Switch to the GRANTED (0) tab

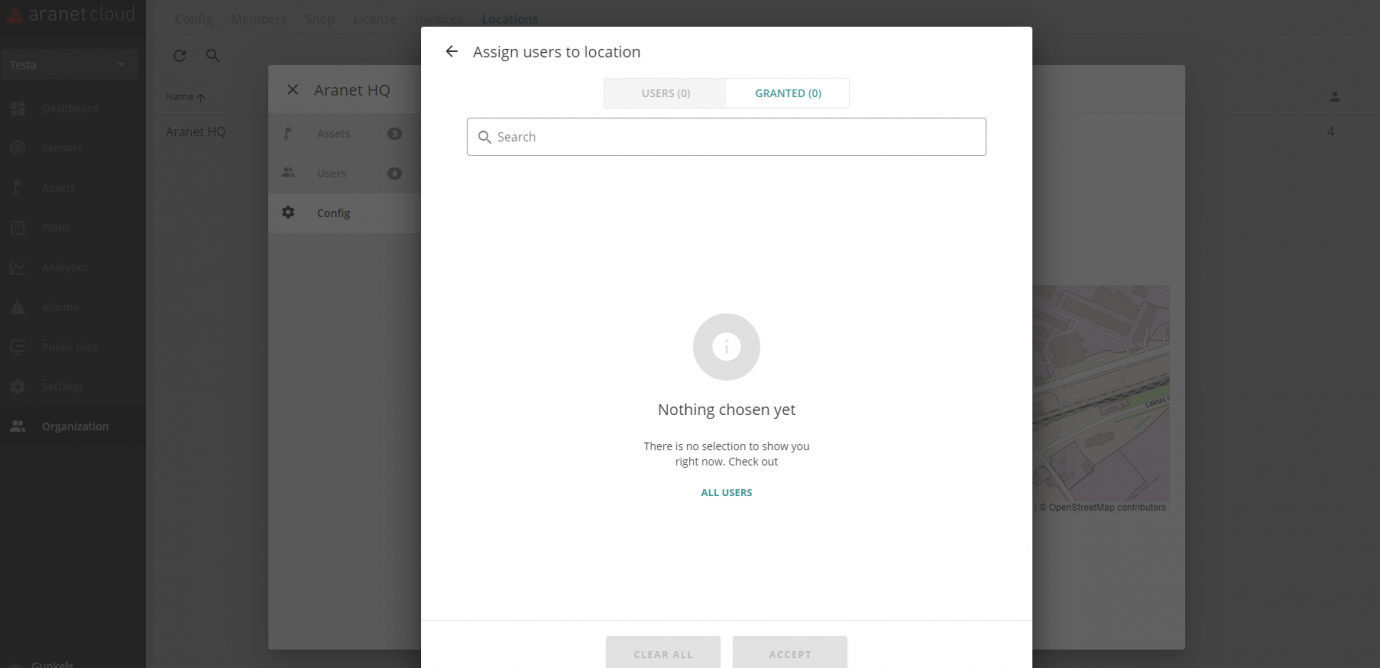click(788, 93)
